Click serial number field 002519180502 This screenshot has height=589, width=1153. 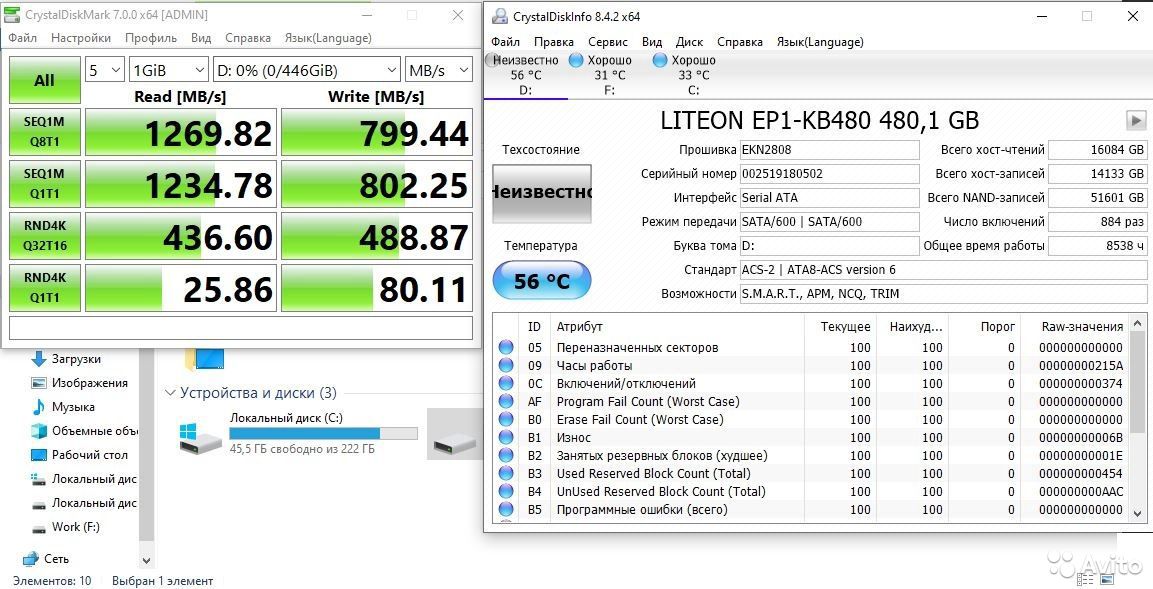click(x=829, y=174)
